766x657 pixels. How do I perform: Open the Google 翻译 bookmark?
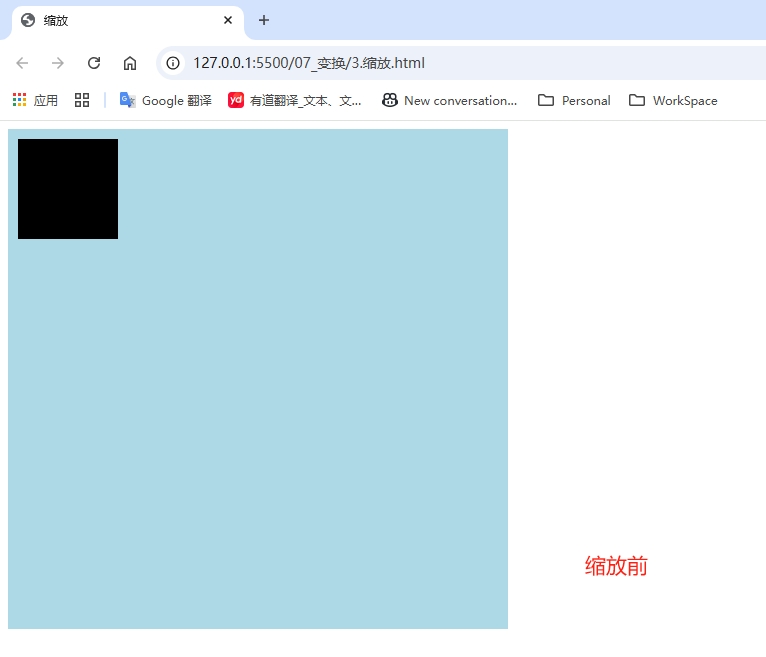point(166,100)
